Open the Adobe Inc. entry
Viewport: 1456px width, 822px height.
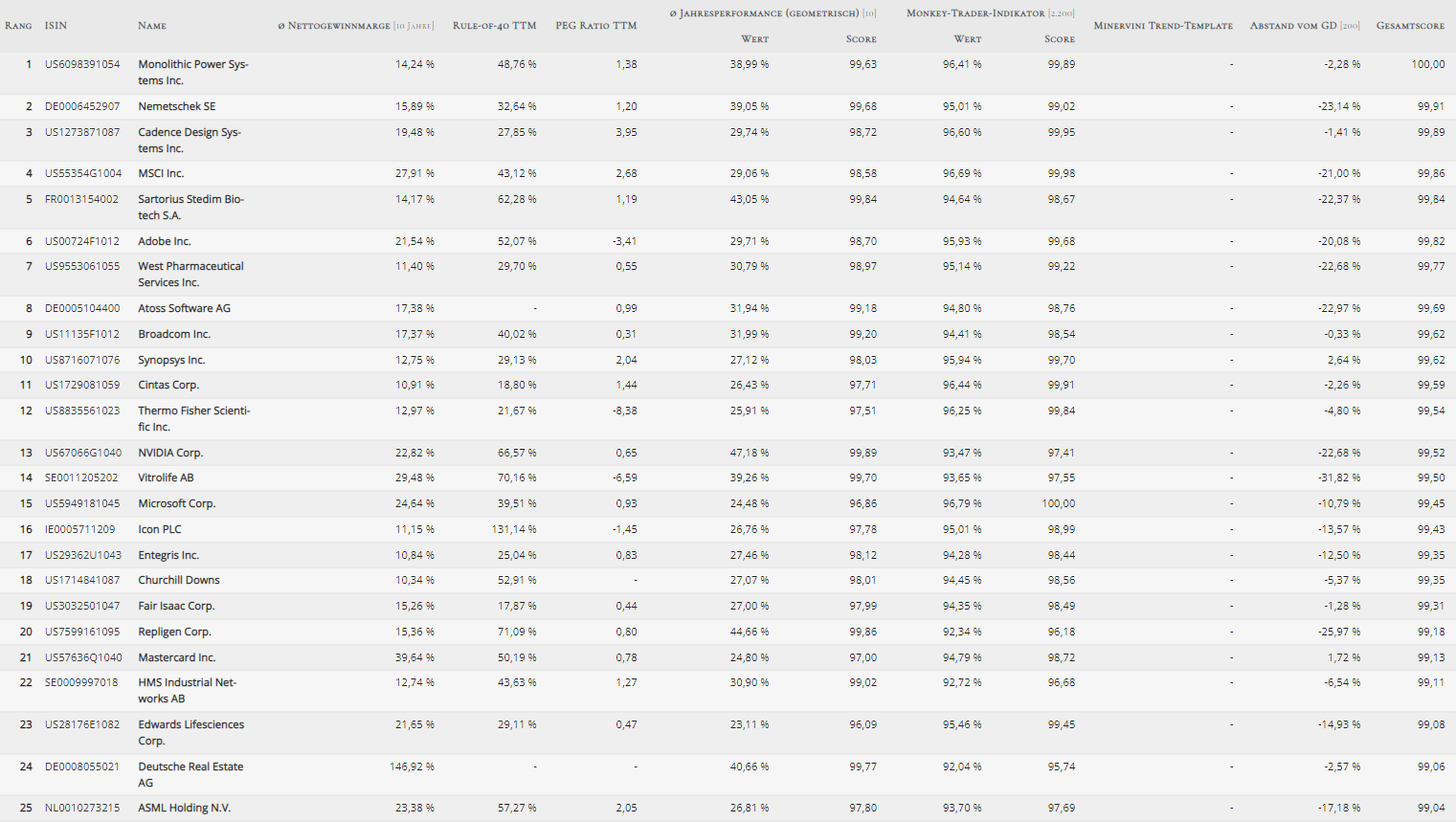[x=165, y=241]
